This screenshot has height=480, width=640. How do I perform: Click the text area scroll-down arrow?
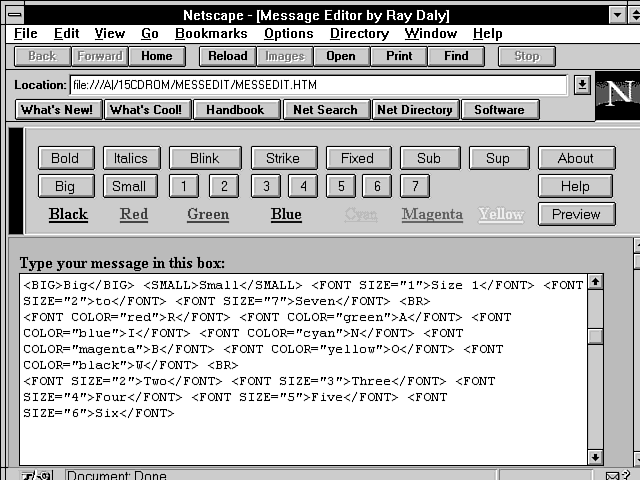[596, 457]
